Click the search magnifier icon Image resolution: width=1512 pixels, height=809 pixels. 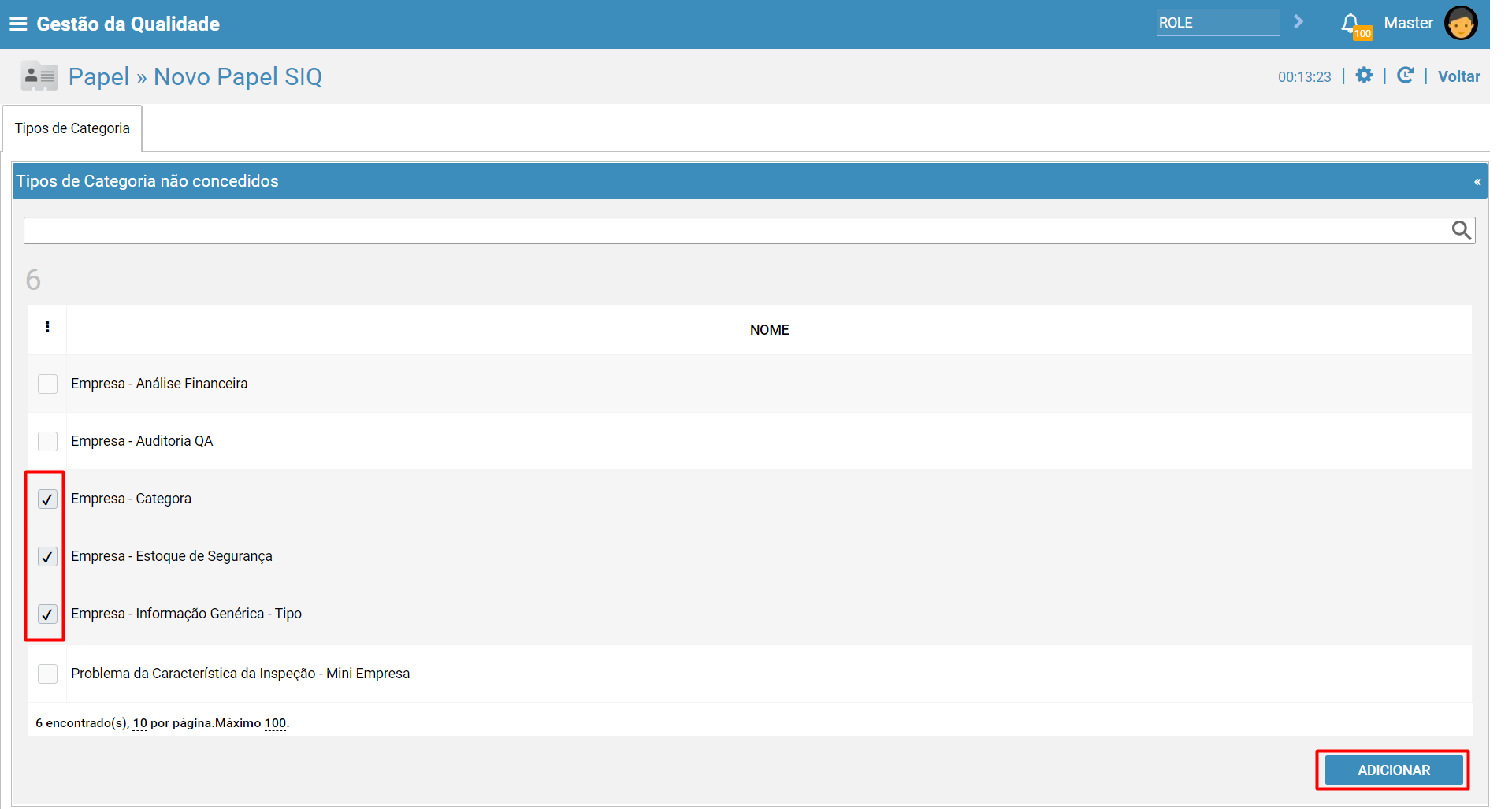[1462, 230]
